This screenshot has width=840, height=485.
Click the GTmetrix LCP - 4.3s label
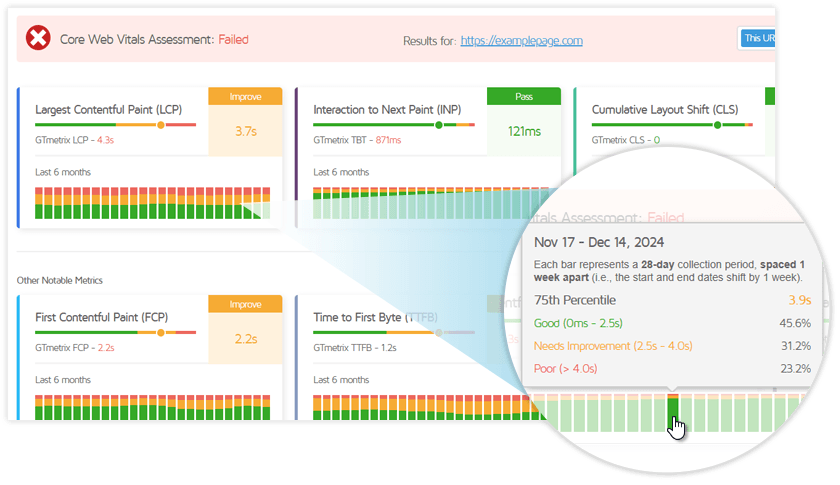point(75,140)
